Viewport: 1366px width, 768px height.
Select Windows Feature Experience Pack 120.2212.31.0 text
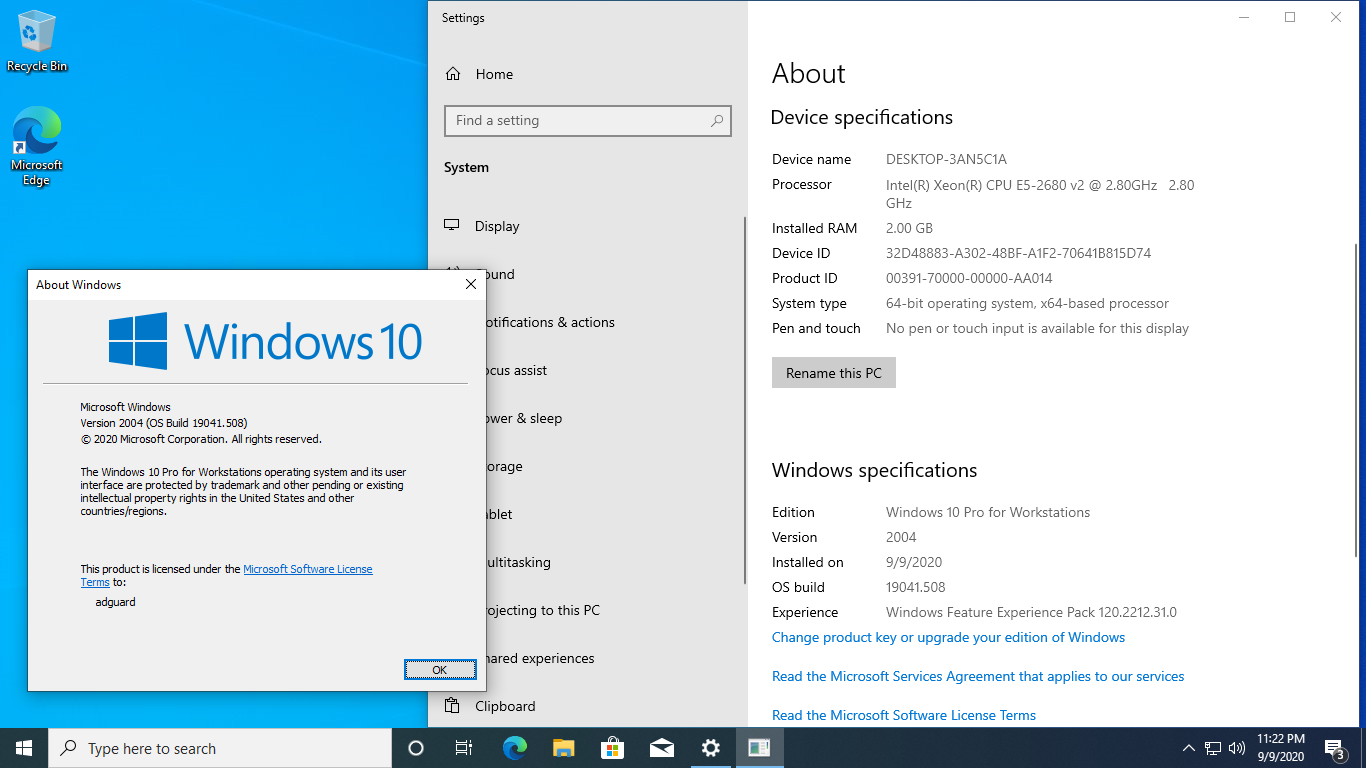click(x=1031, y=612)
